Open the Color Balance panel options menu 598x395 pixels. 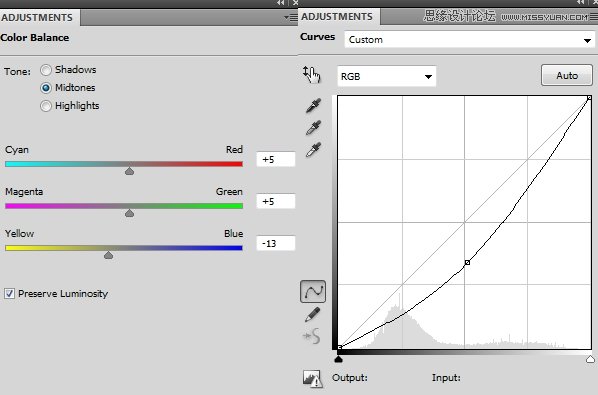(291, 18)
